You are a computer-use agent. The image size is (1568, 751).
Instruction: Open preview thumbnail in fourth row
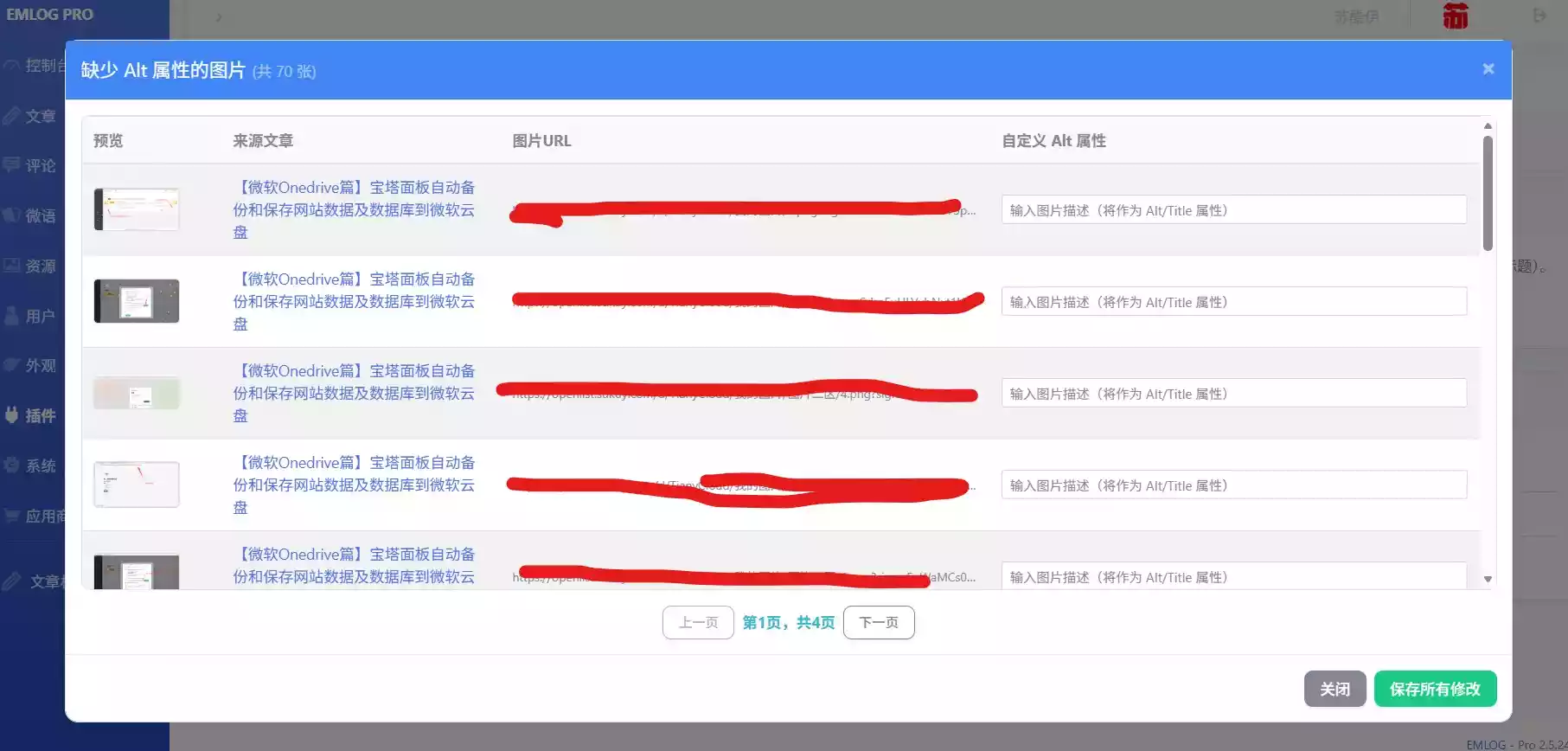point(137,485)
